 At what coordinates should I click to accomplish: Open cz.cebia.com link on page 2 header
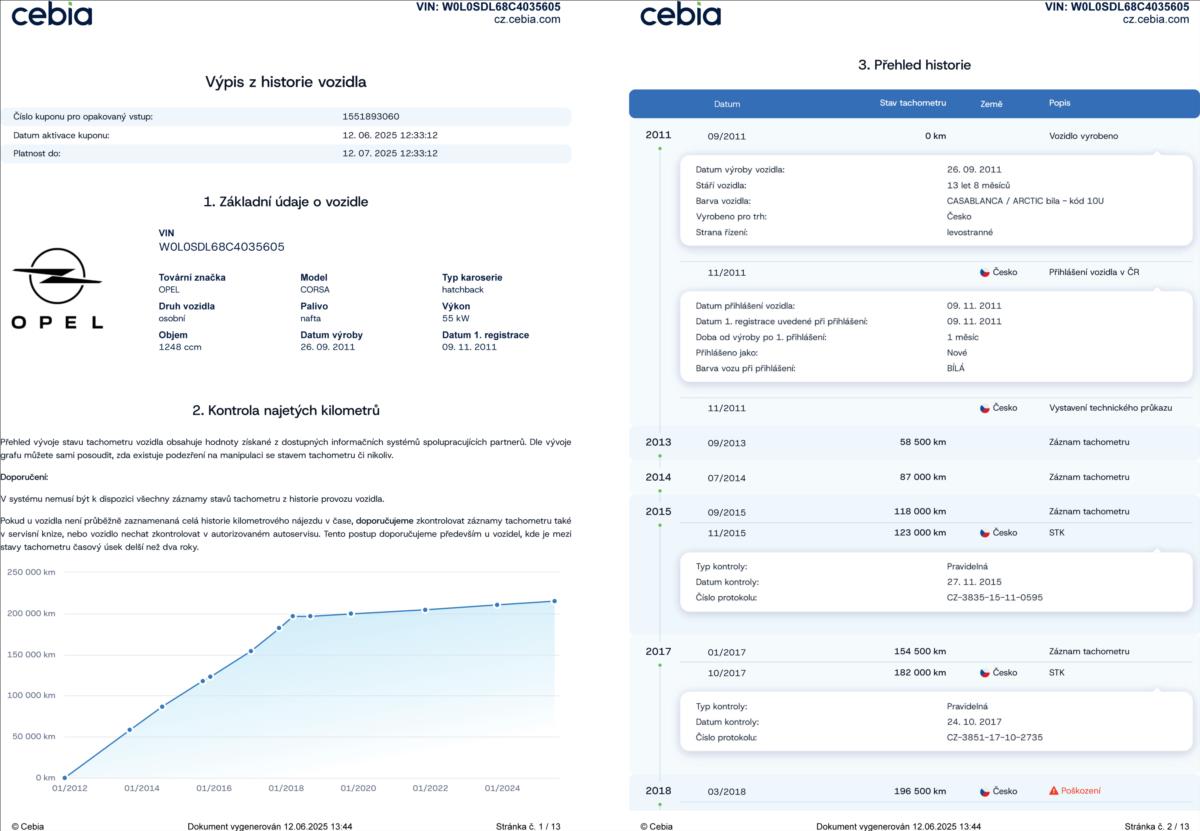point(1156,19)
